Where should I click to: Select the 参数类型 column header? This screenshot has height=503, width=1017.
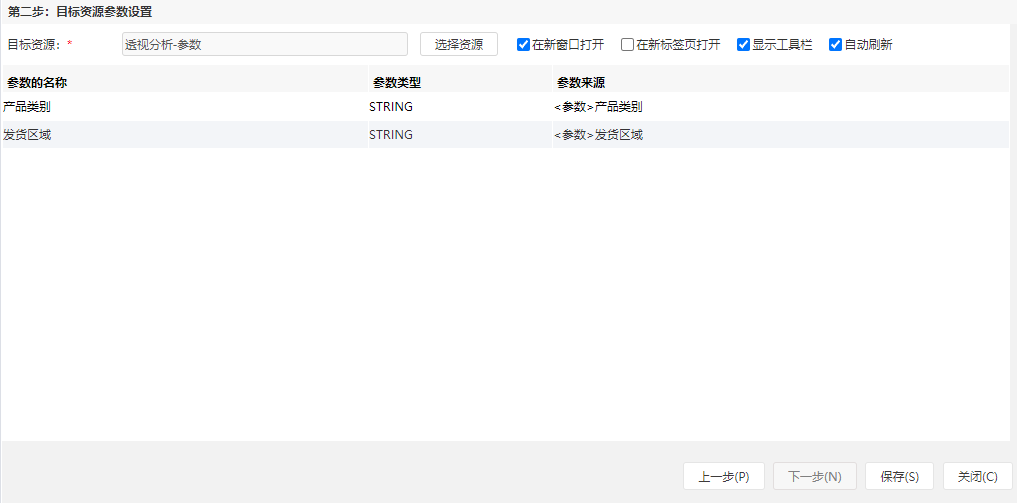pos(461,79)
